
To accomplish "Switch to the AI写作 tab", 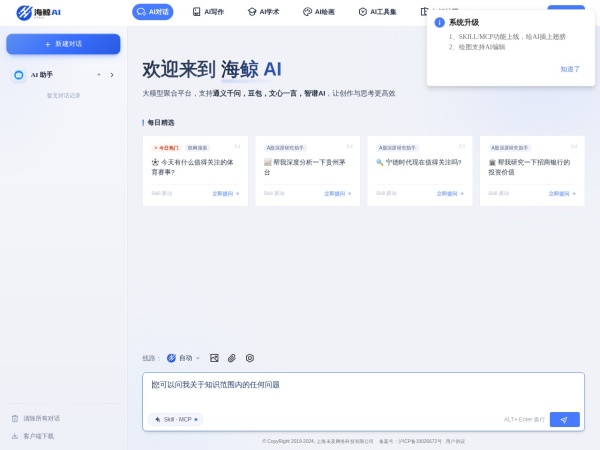I will 208,12.
